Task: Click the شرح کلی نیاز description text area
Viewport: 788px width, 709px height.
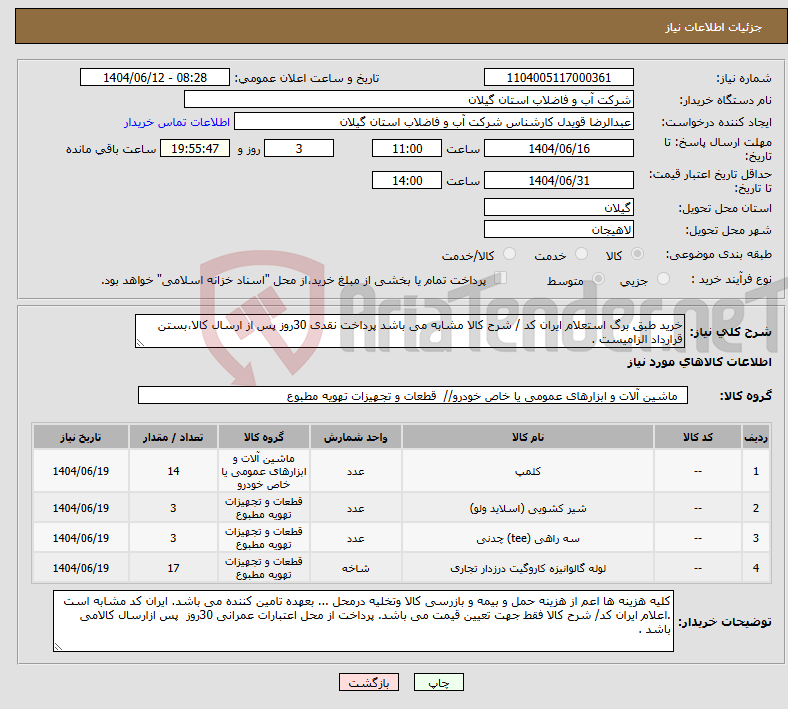Action: 410,332
